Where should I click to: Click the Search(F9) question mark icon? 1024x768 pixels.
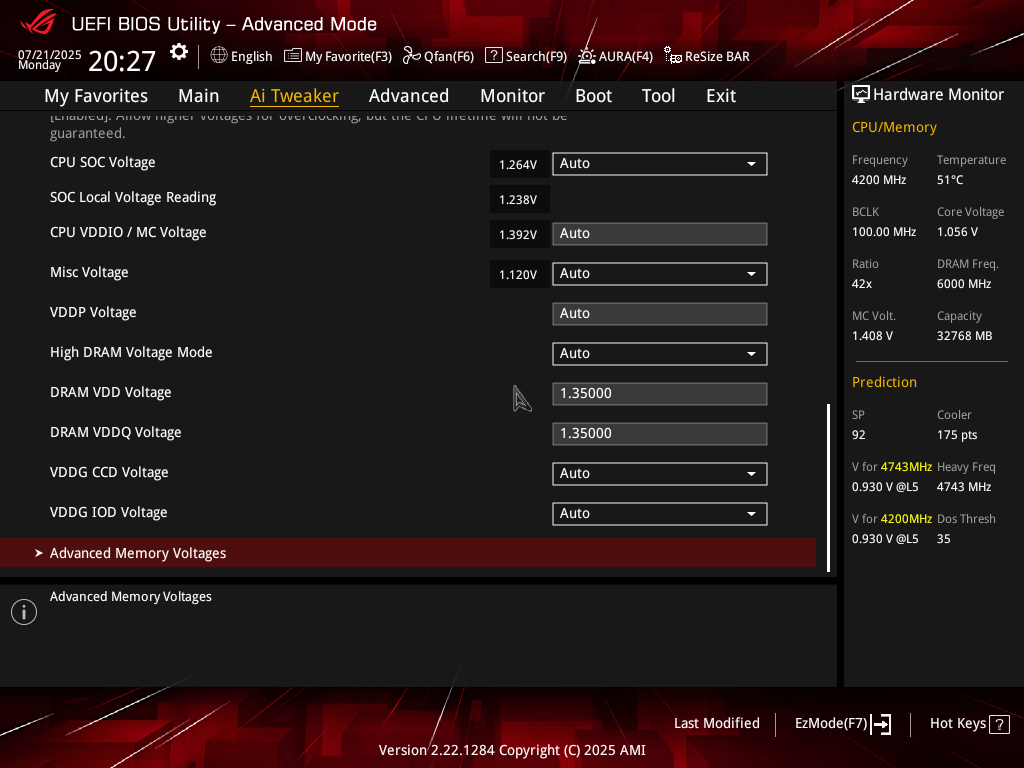494,56
